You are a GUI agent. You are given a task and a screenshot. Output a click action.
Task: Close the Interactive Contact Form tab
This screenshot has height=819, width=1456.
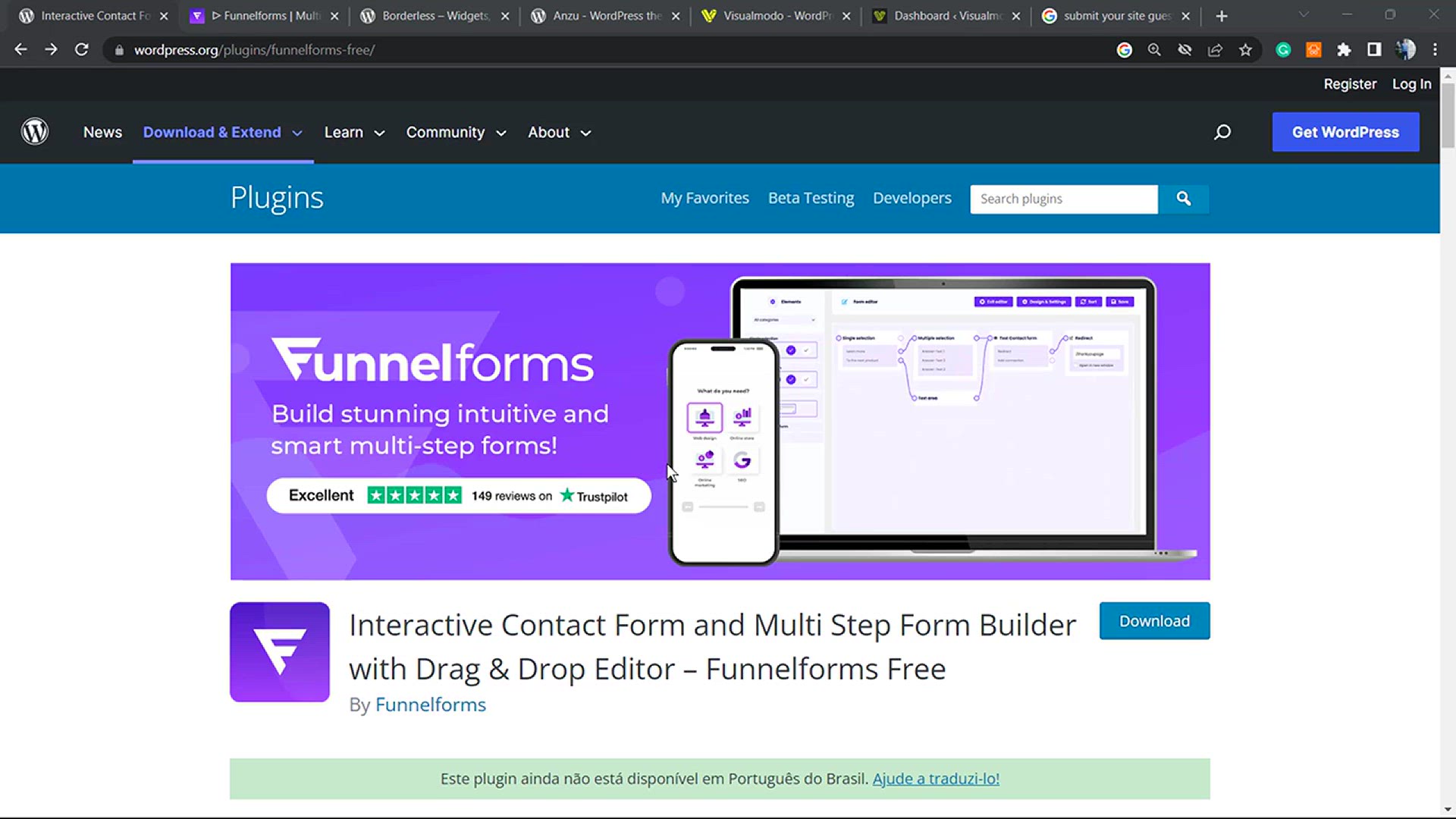pos(164,16)
